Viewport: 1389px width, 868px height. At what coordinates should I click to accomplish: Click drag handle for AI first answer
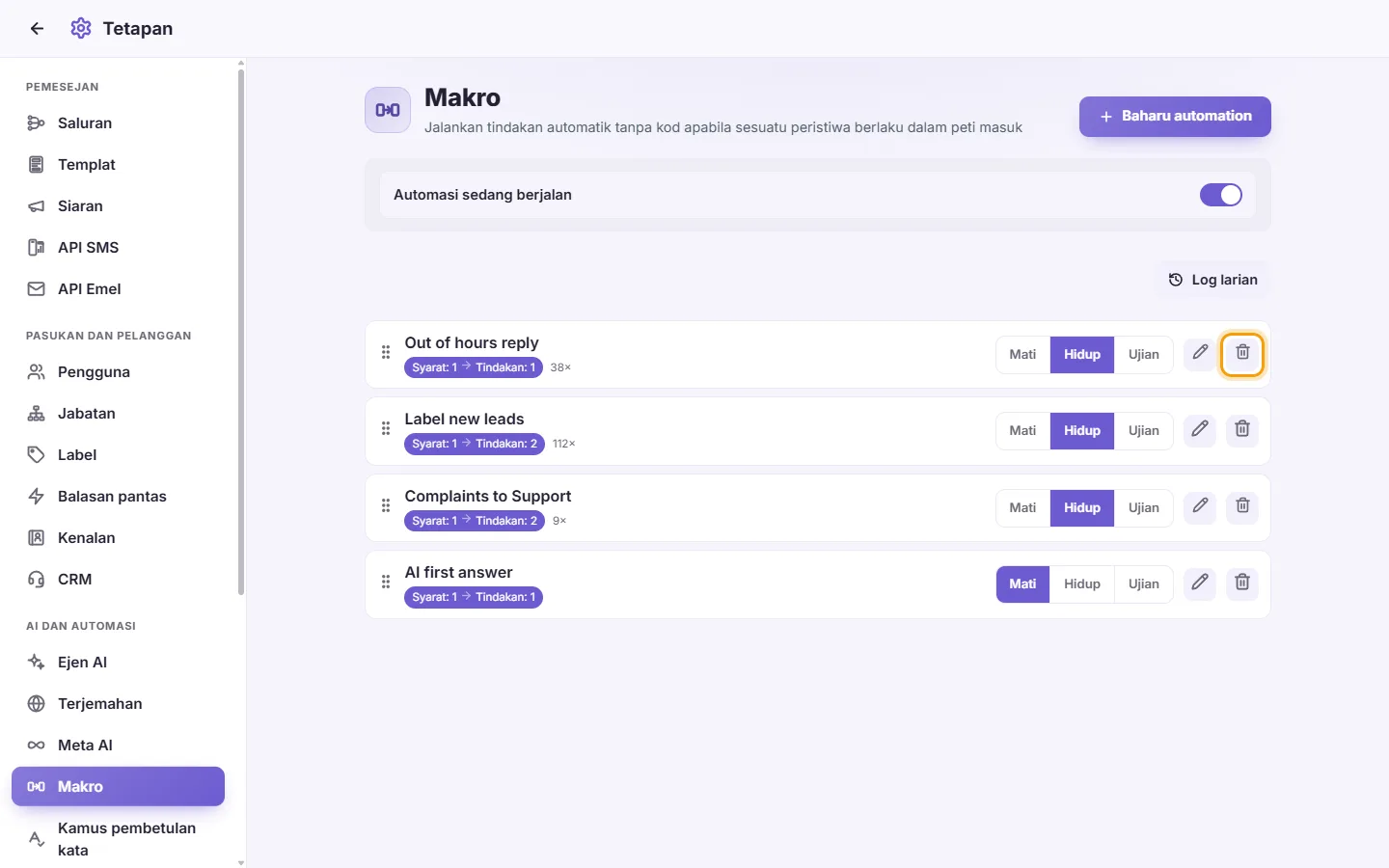tap(386, 583)
